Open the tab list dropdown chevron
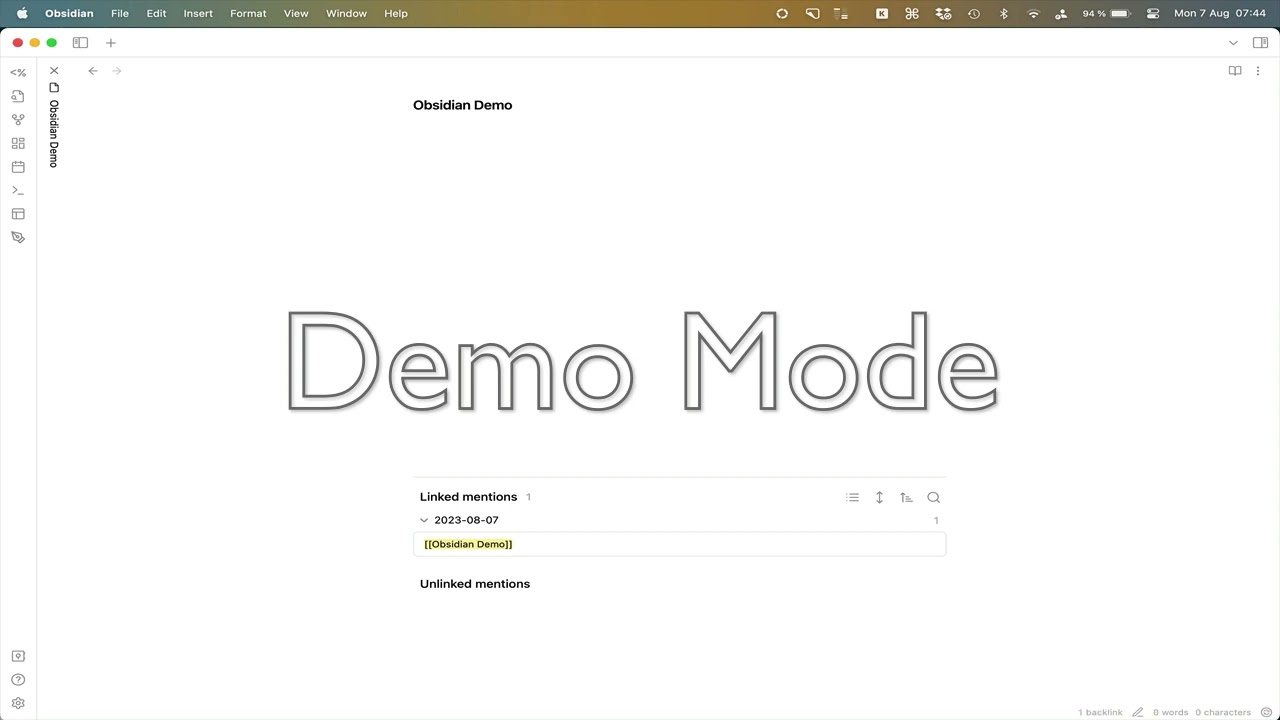The image size is (1280, 720). [x=1233, y=43]
